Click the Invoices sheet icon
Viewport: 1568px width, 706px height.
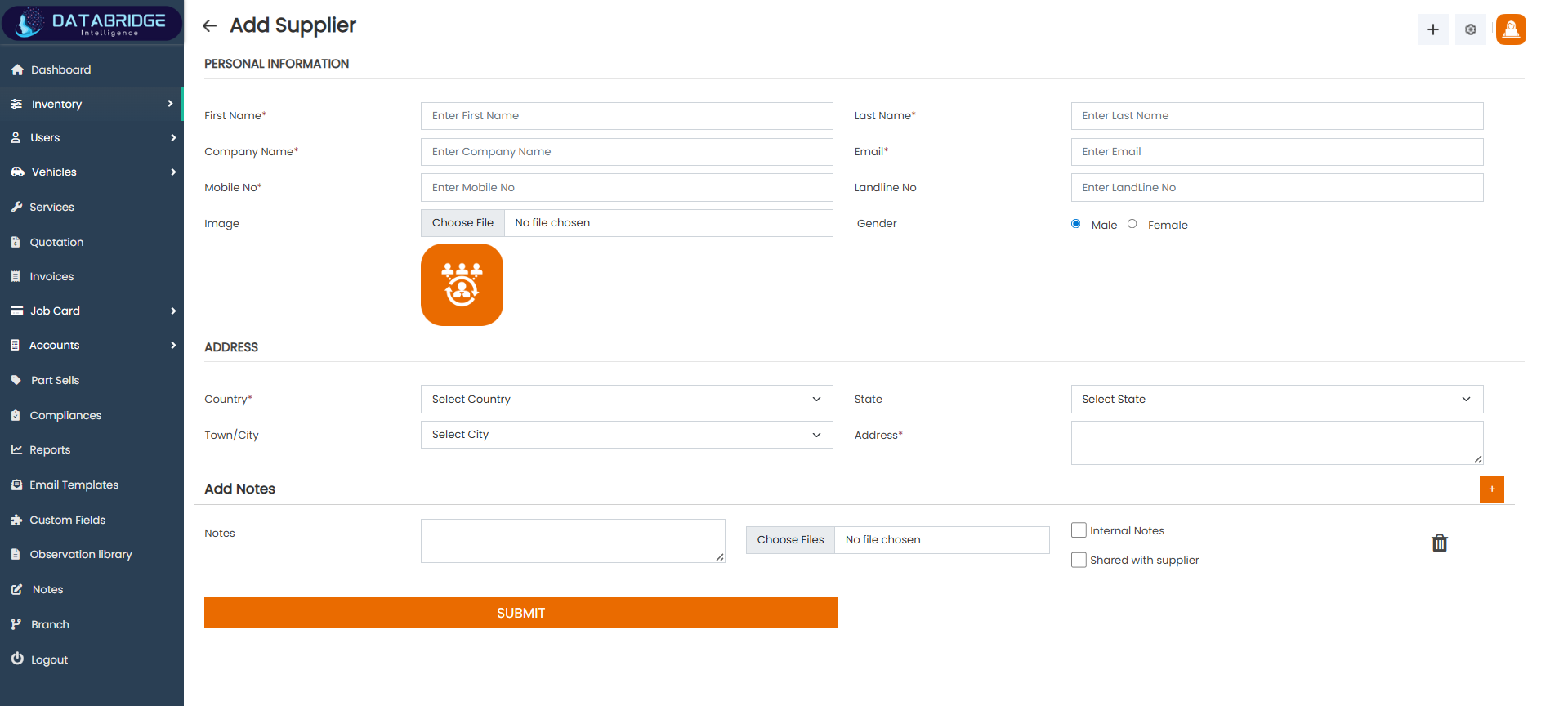[16, 277]
